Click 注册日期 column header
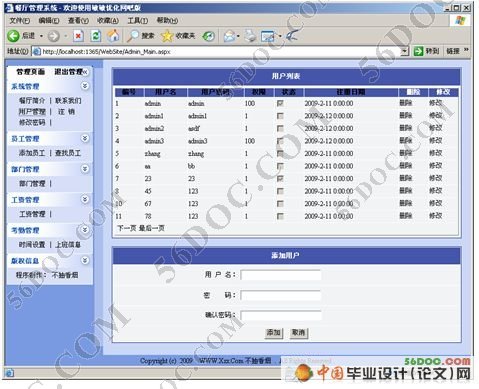Screen dimensions: 479x389 point(351,92)
